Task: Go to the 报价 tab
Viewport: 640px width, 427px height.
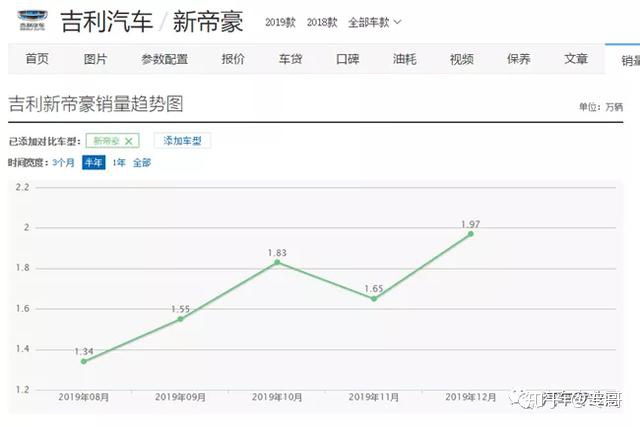Action: 233,59
